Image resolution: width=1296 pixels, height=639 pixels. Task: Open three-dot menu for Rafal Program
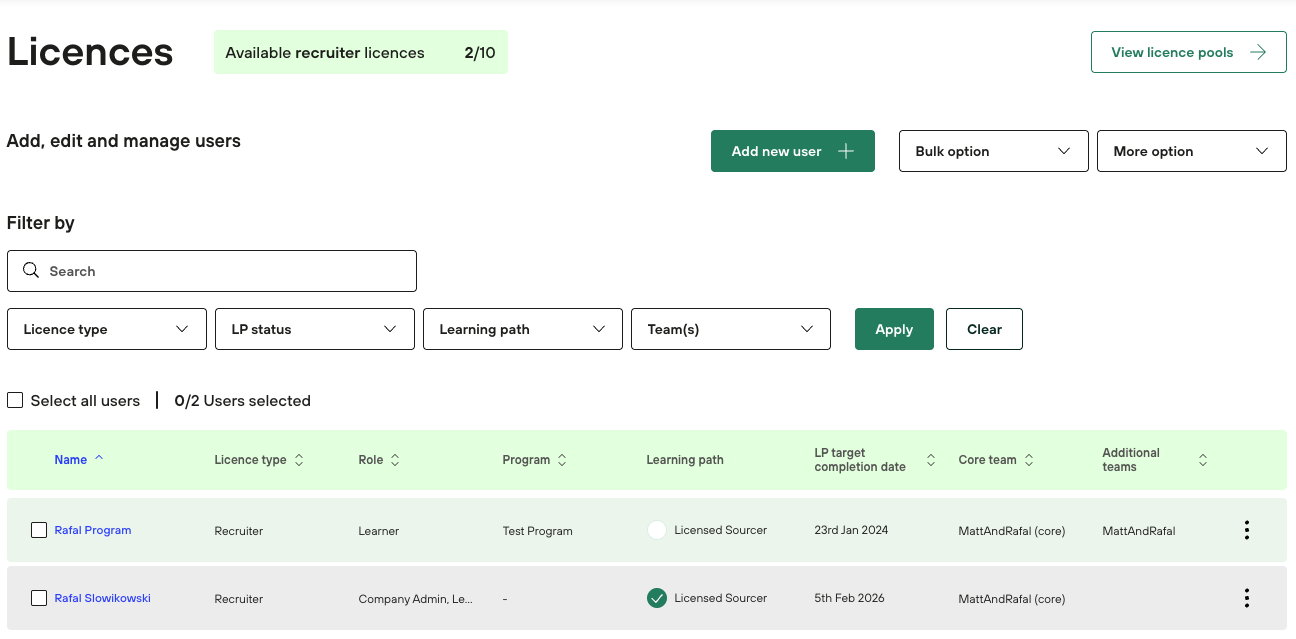(x=1246, y=530)
